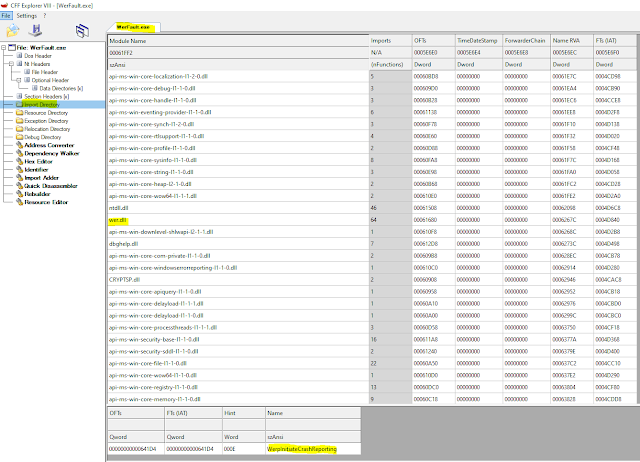
Task: Click the Identifier wrench icon
Action: click(19, 170)
